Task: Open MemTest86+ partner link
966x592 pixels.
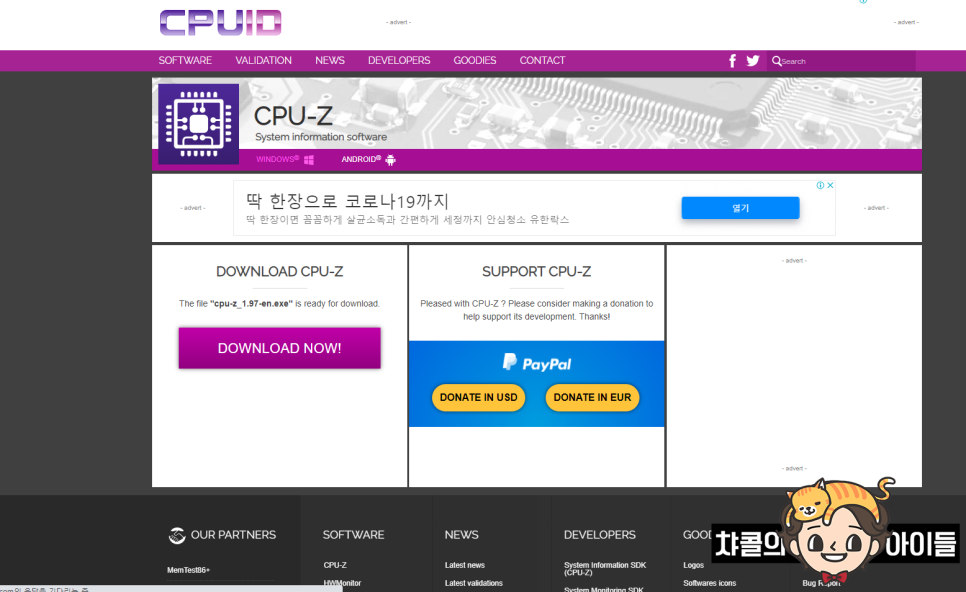Action: coord(189,570)
